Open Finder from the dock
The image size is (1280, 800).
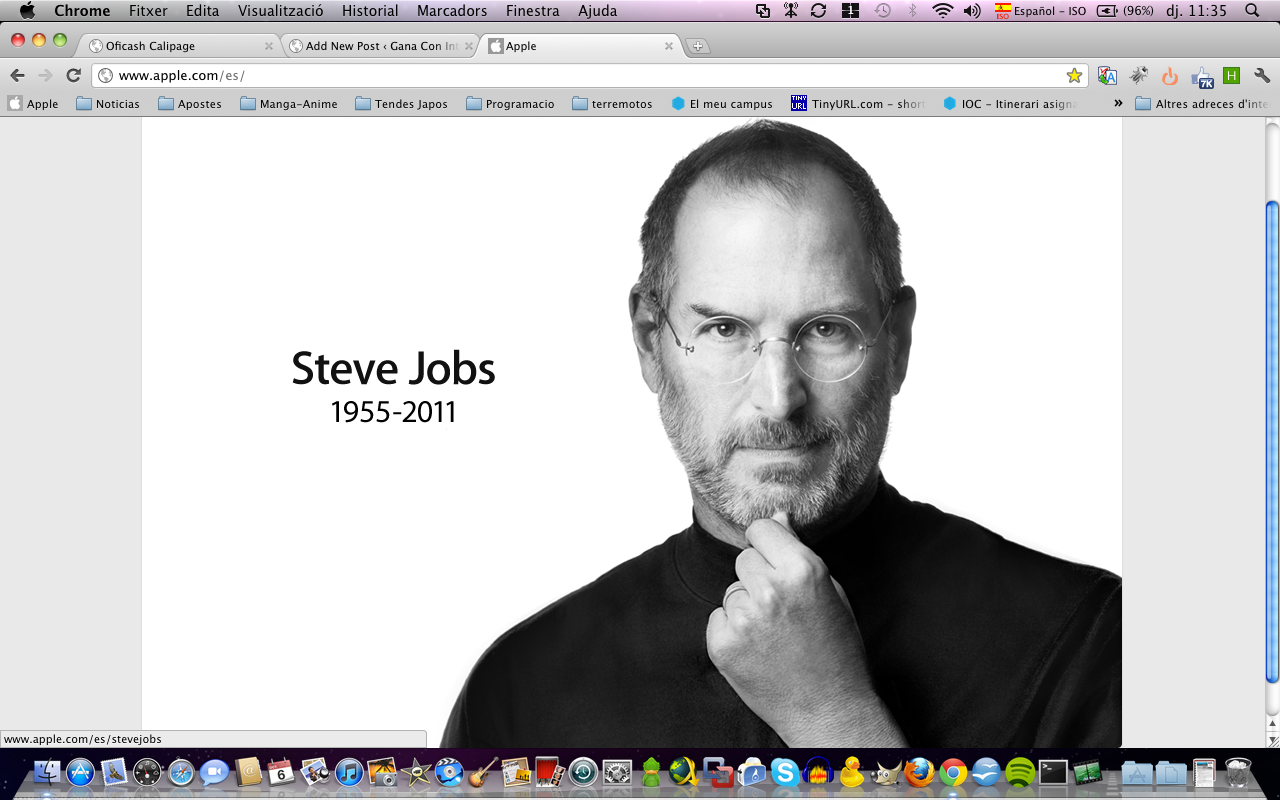(47, 772)
